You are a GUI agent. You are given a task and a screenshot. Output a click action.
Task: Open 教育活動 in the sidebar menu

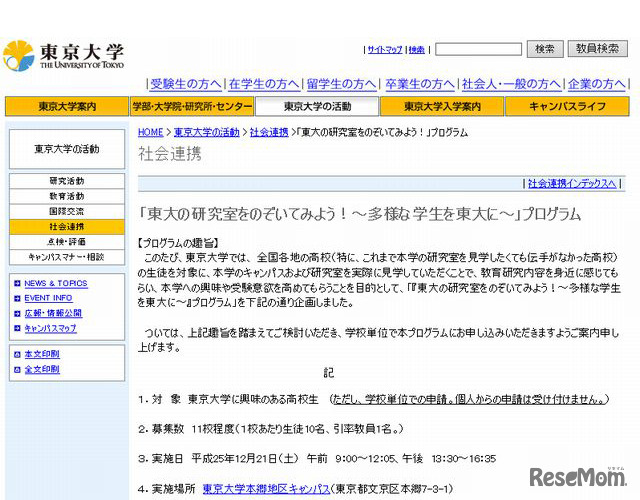(67, 196)
